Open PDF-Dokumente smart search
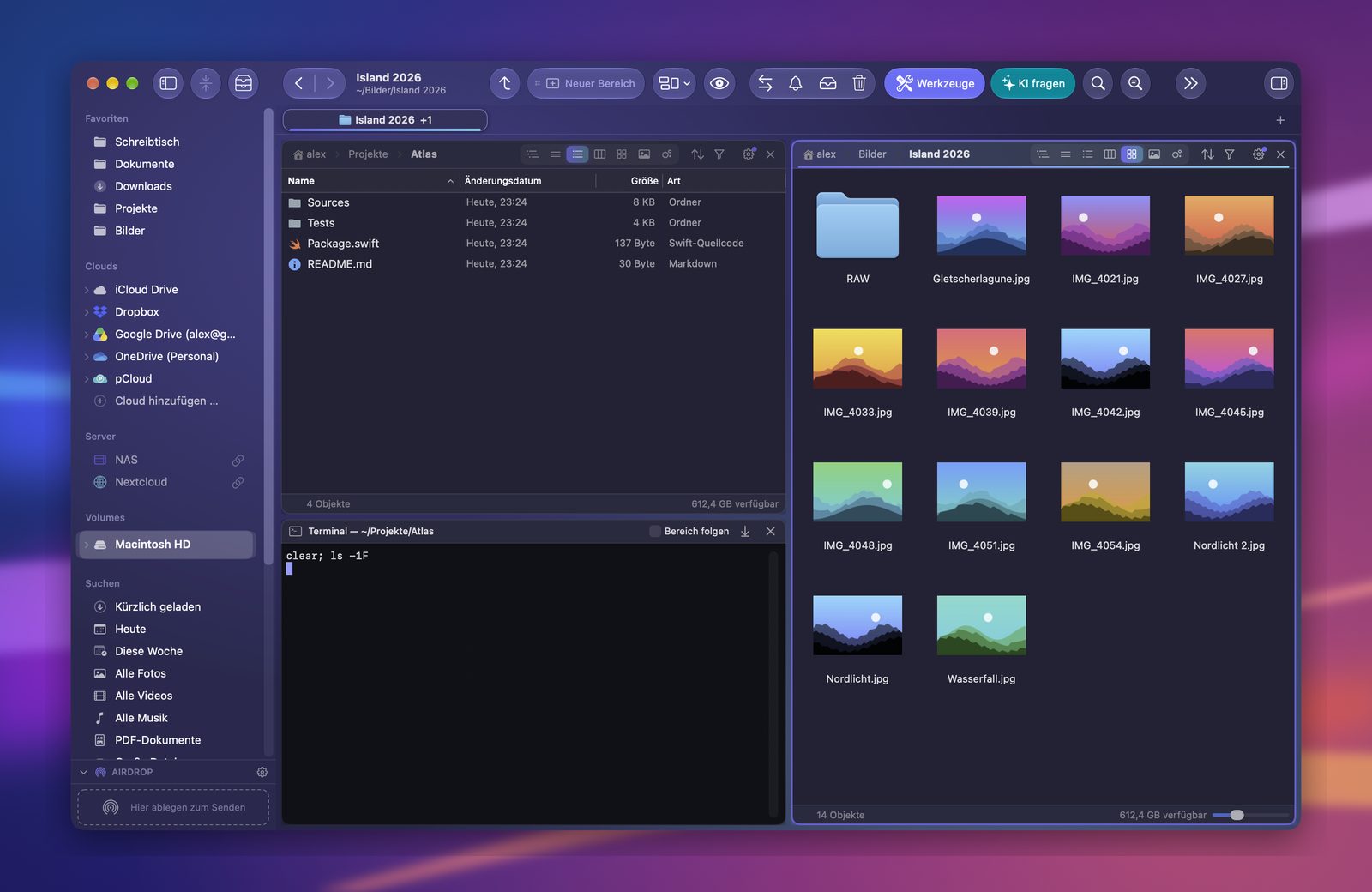The width and height of the screenshot is (1372, 892). click(147, 740)
